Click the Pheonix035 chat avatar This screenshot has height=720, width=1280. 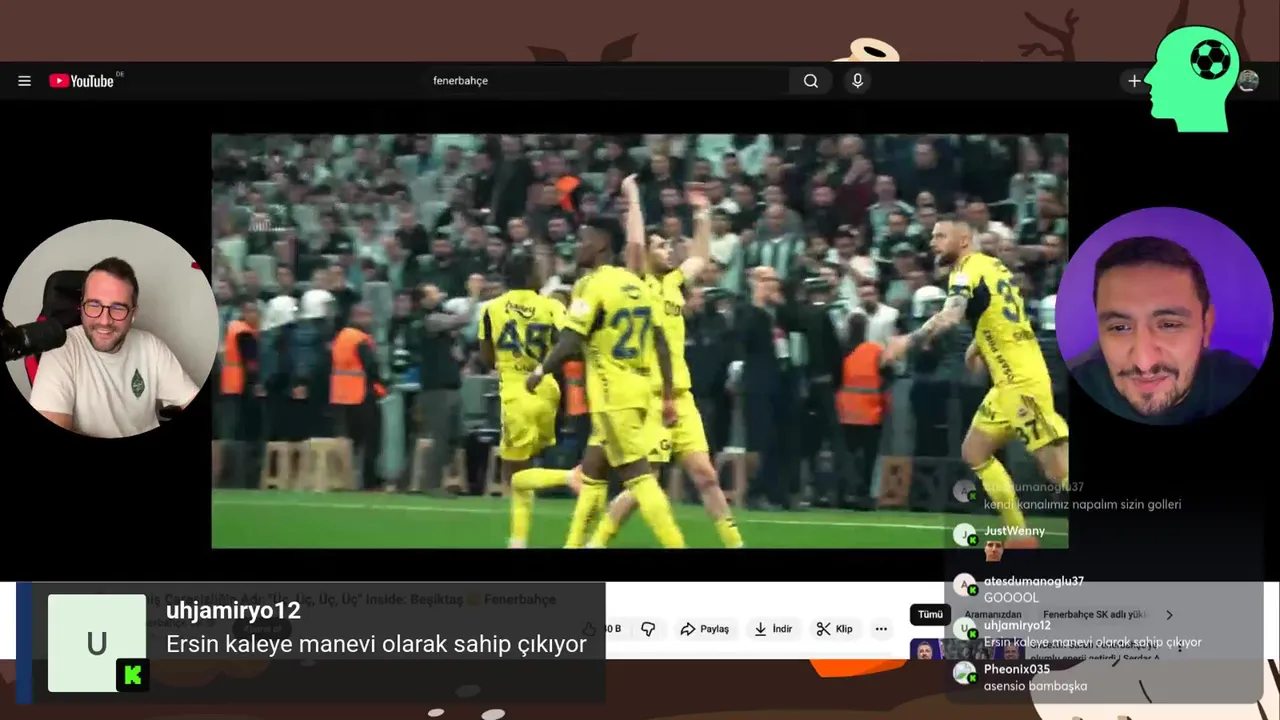[964, 674]
